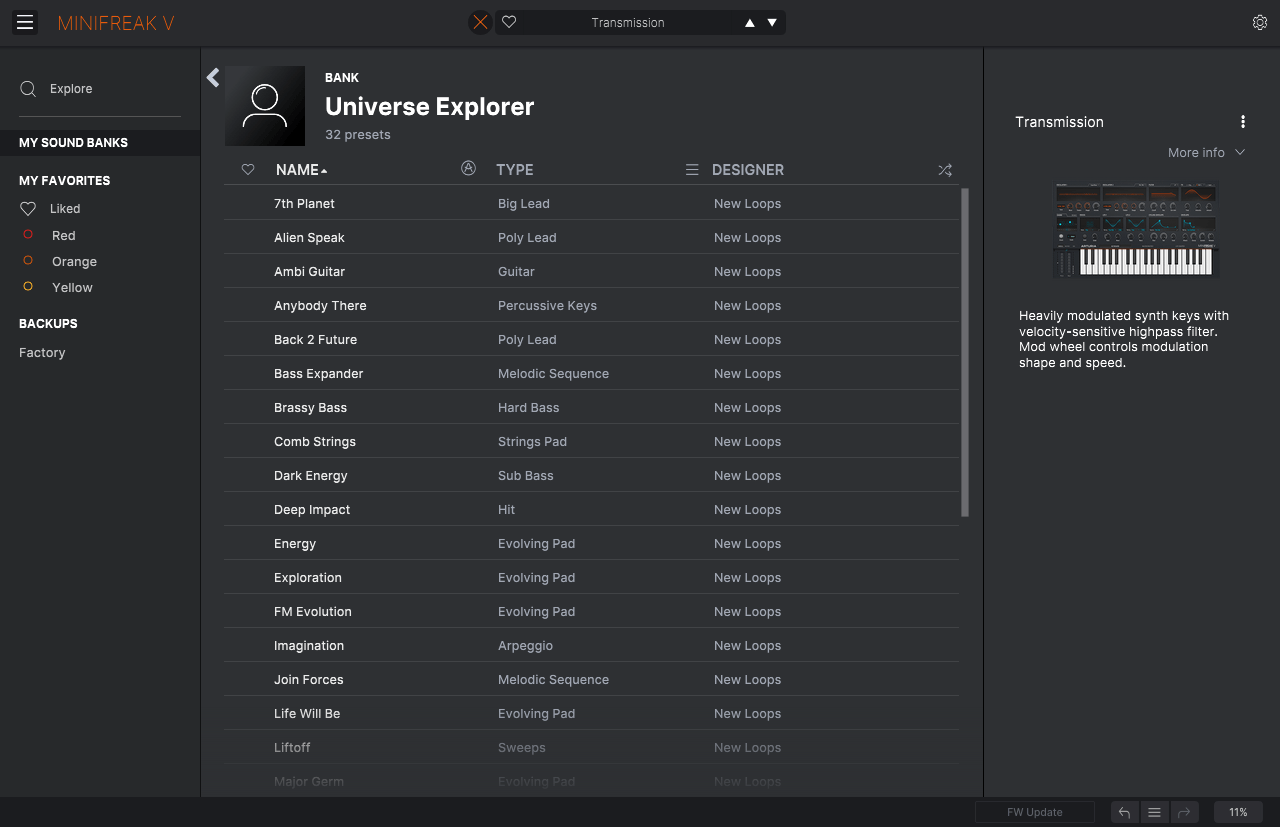Open the settings gear icon
Viewport: 1280px width, 827px height.
[x=1260, y=23]
